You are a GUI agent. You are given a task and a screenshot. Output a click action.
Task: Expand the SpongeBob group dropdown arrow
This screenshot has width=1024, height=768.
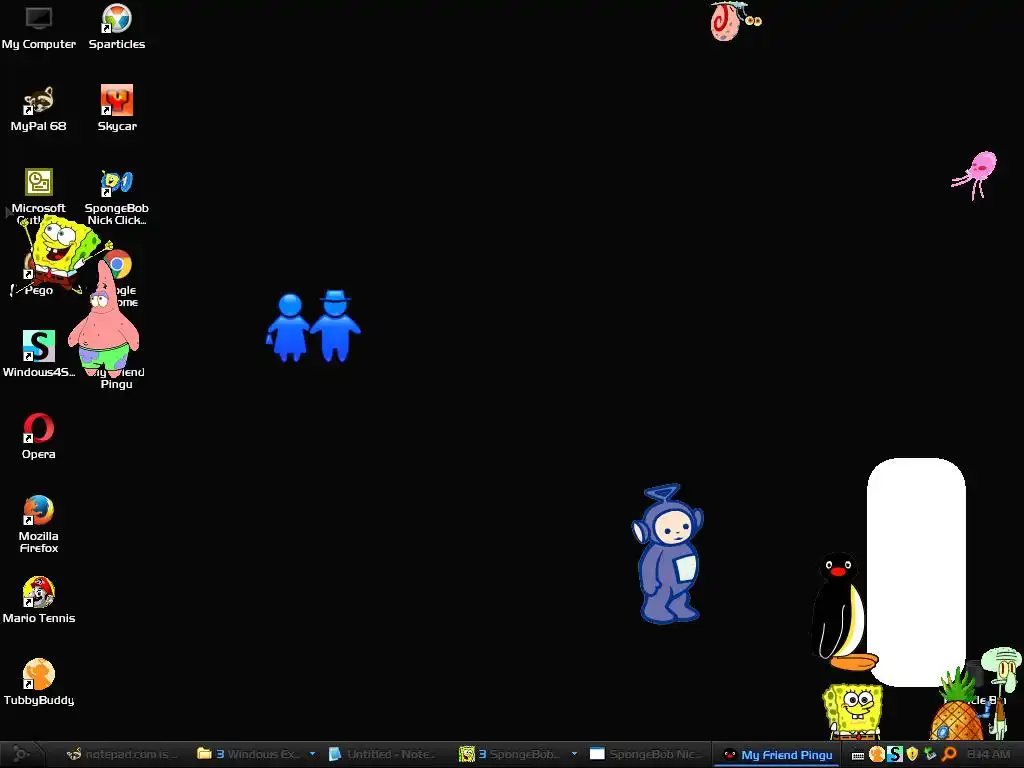(x=574, y=754)
